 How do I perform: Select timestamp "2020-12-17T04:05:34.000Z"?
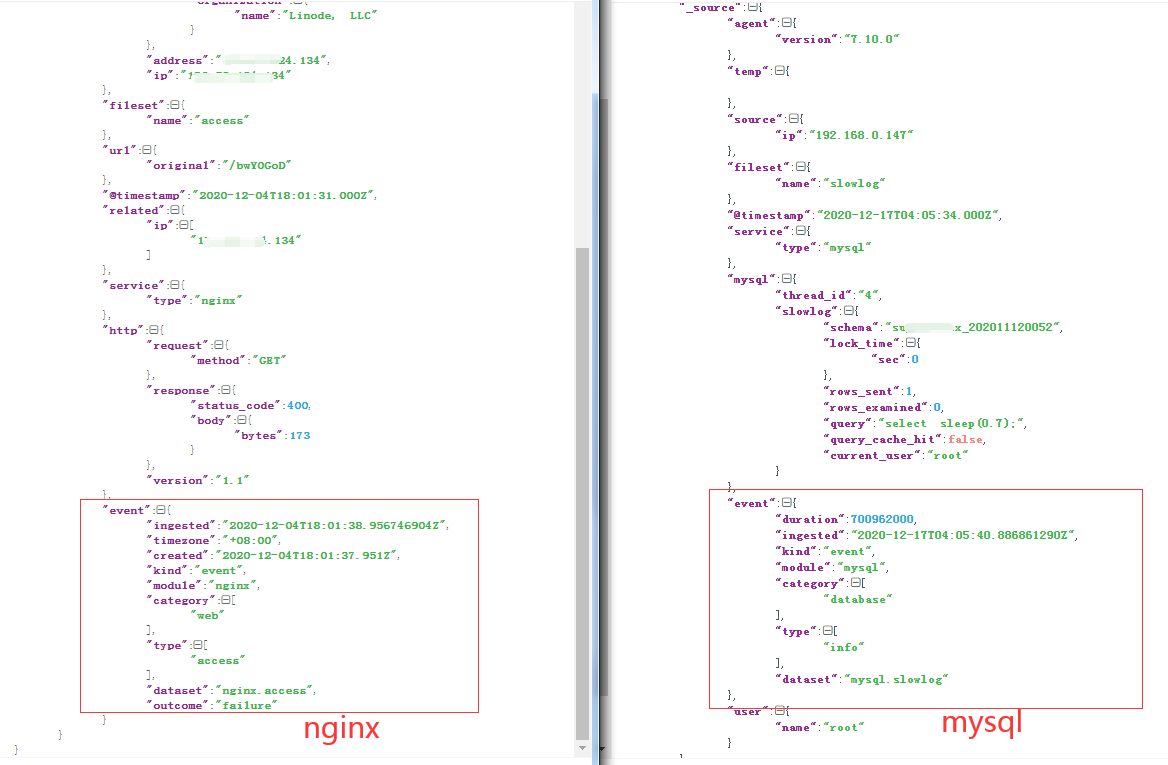(908, 215)
